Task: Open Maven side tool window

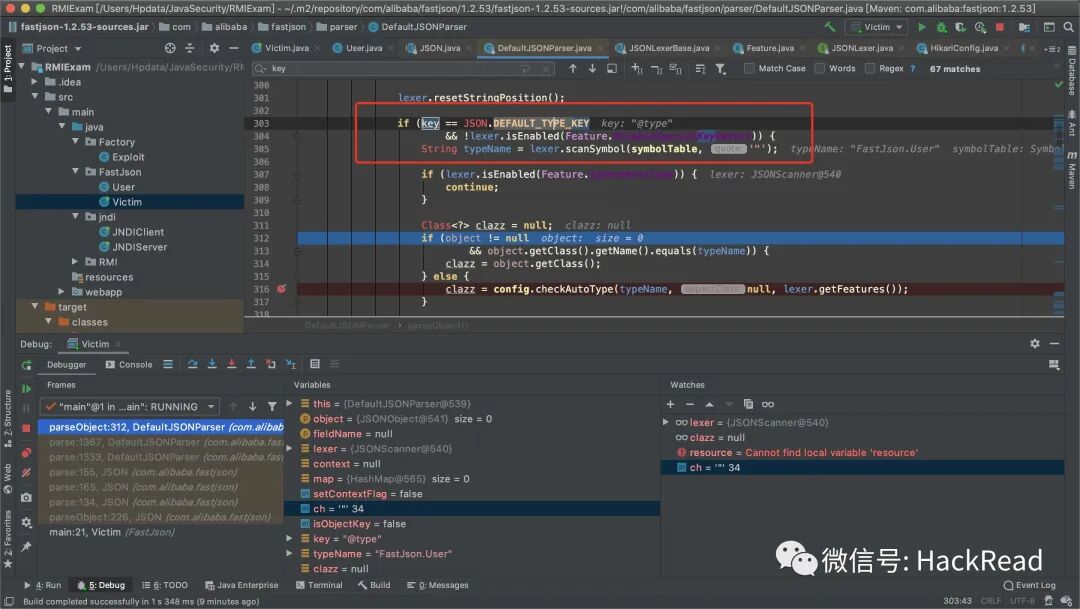Action: click(1072, 171)
